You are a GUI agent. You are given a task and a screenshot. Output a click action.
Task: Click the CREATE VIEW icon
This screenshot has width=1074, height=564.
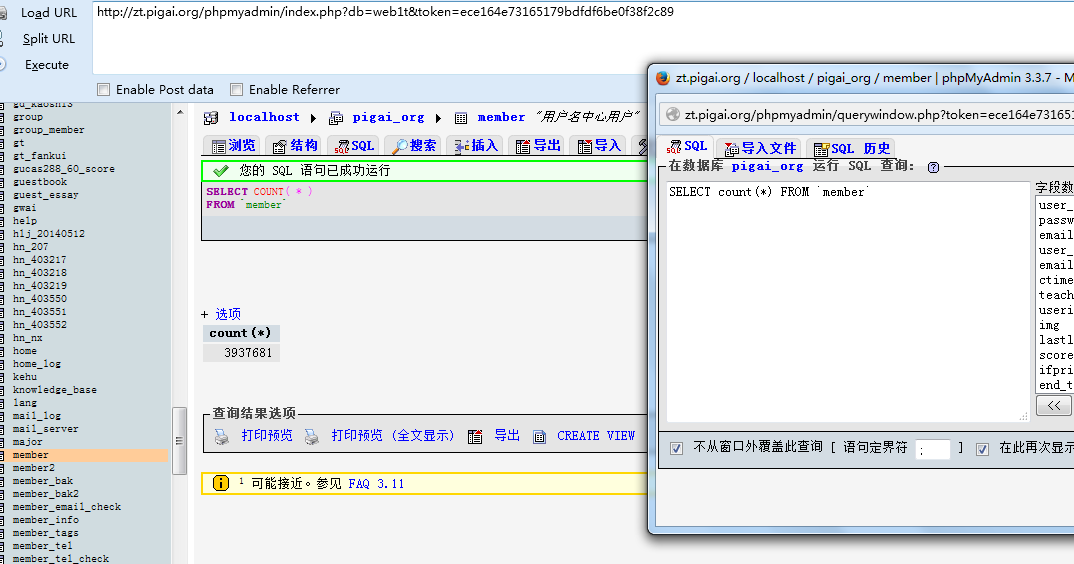[x=540, y=437]
